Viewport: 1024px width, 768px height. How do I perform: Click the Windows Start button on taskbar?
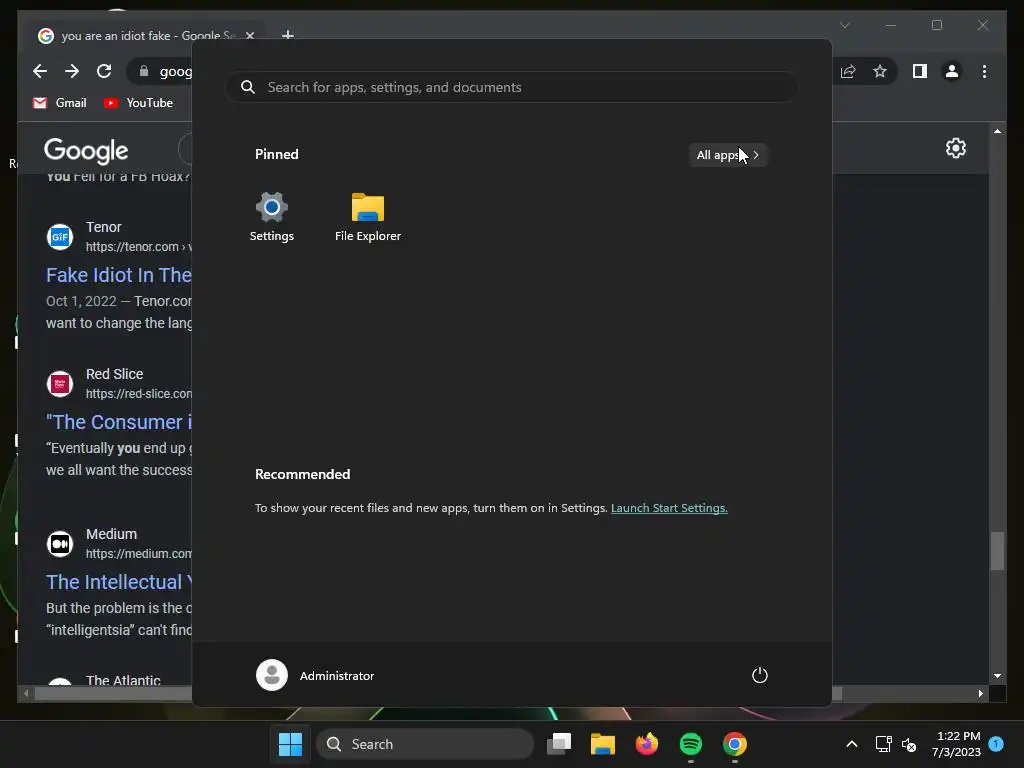(x=290, y=744)
